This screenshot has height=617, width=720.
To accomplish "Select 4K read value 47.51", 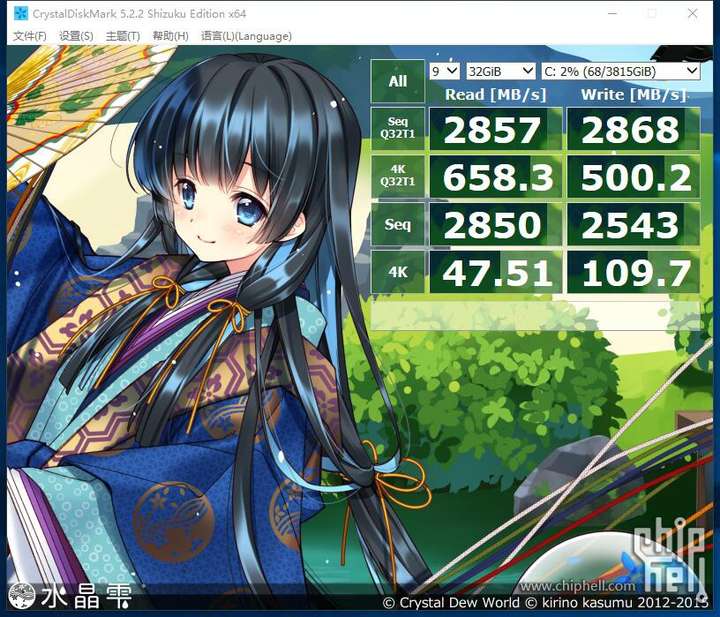I will (495, 272).
